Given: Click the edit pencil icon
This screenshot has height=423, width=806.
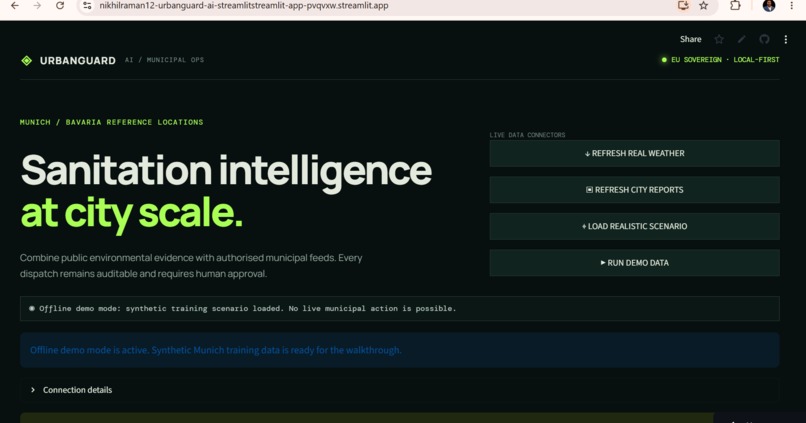Looking at the screenshot, I should [741, 39].
